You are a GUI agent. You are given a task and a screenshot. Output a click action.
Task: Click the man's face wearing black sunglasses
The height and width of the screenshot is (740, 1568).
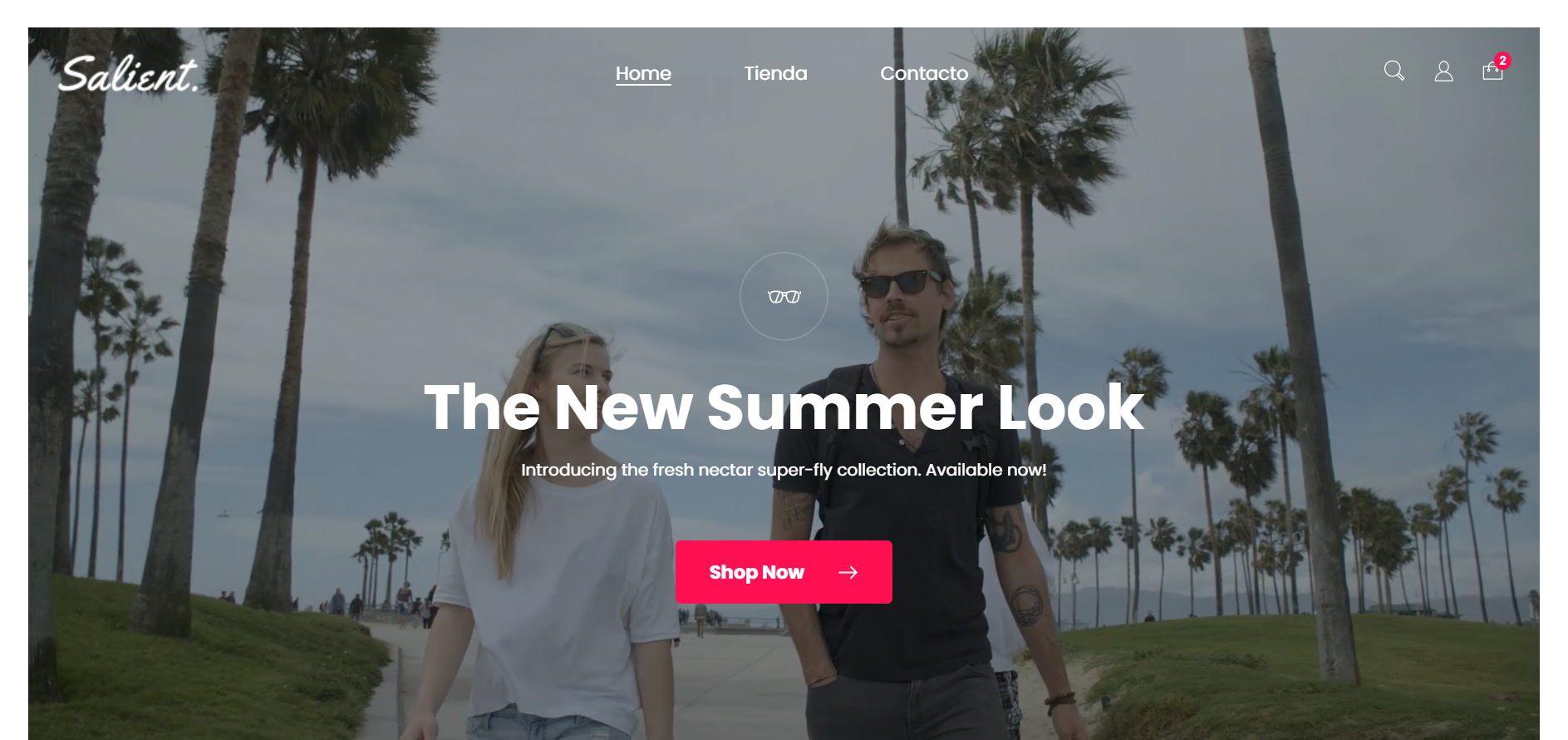[x=899, y=295]
